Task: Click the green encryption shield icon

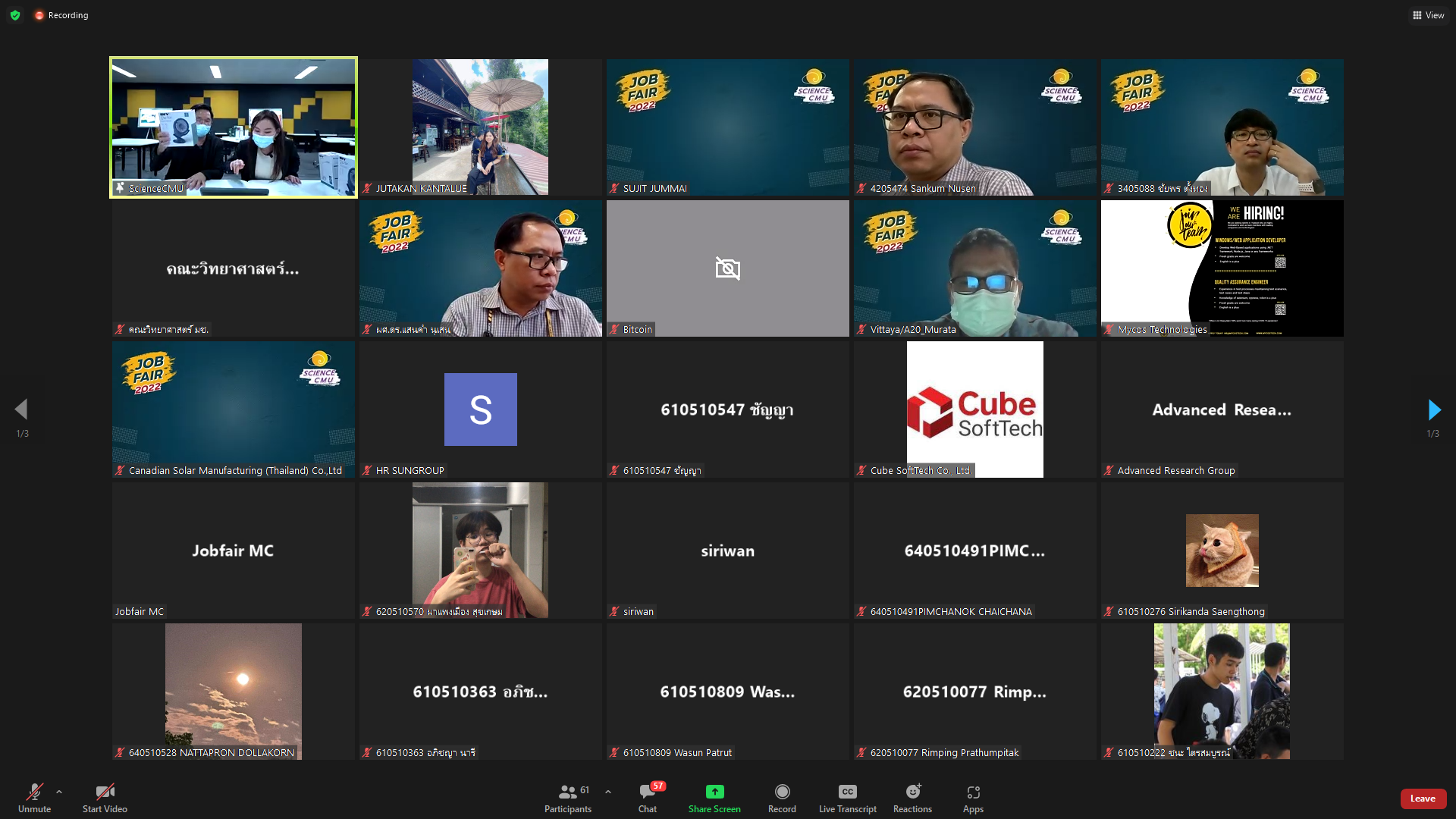Action: [x=15, y=15]
